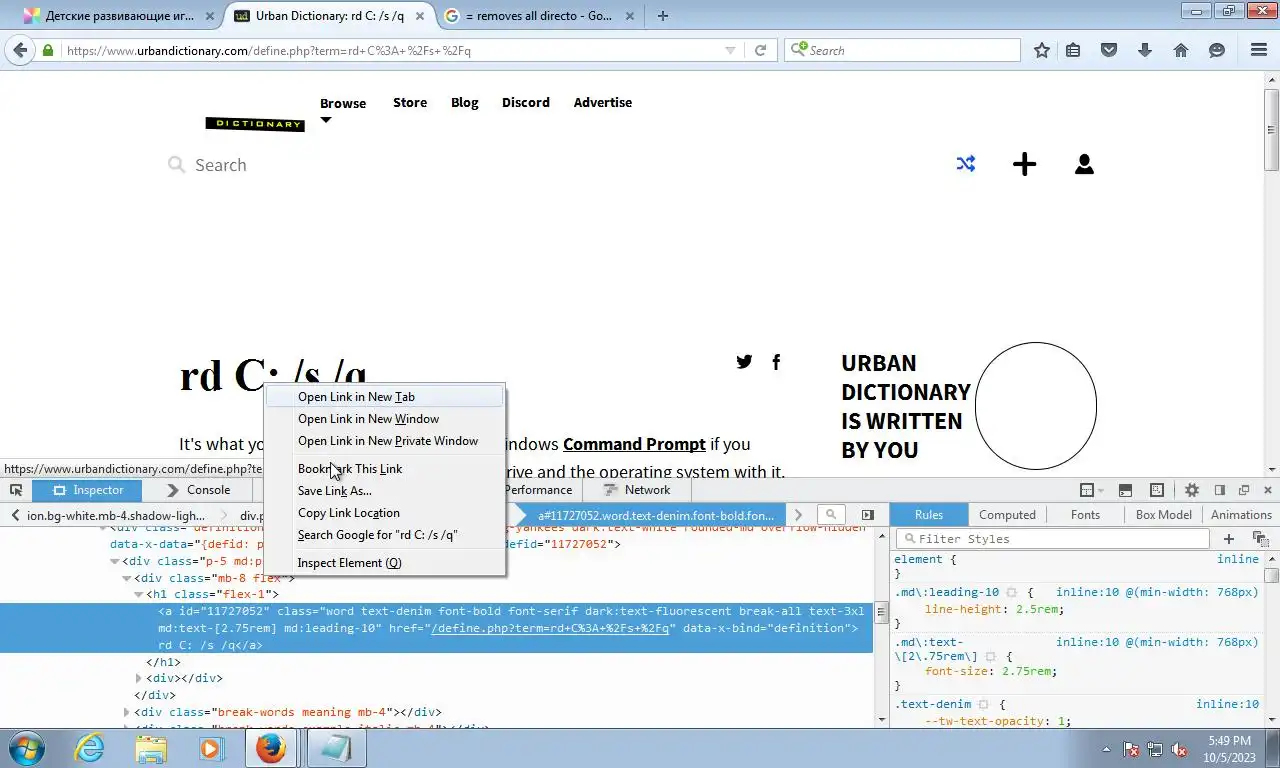
Task: Open the Firefox hamburger menu
Action: [x=1258, y=50]
